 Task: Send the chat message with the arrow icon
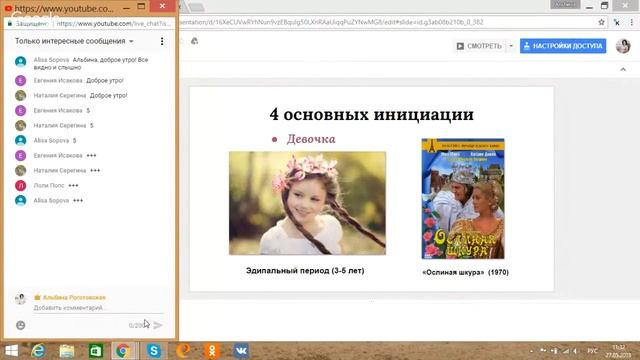tap(158, 325)
